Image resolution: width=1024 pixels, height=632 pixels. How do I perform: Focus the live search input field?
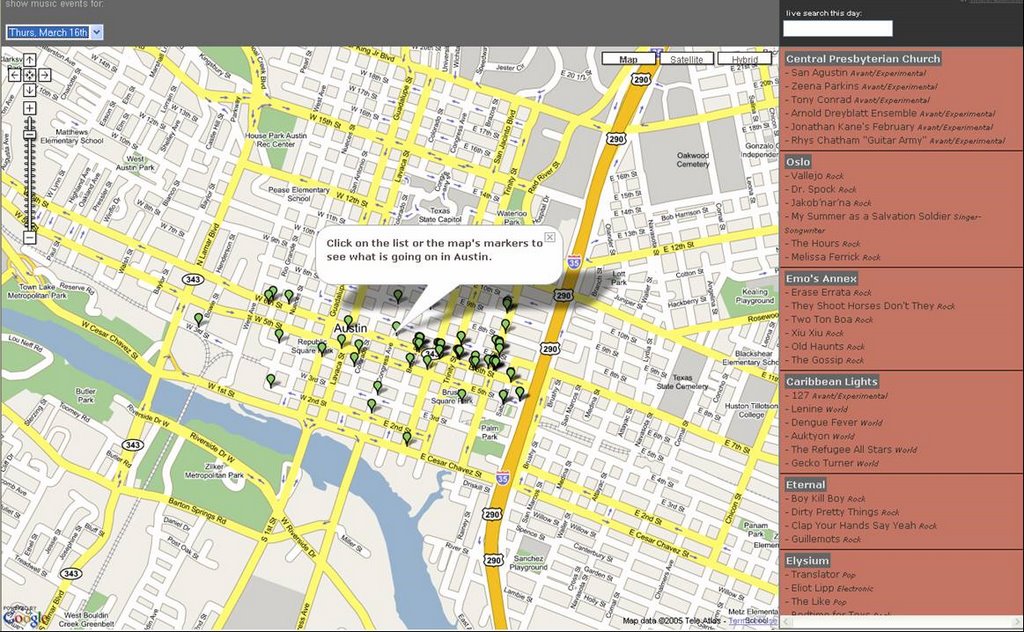(838, 28)
